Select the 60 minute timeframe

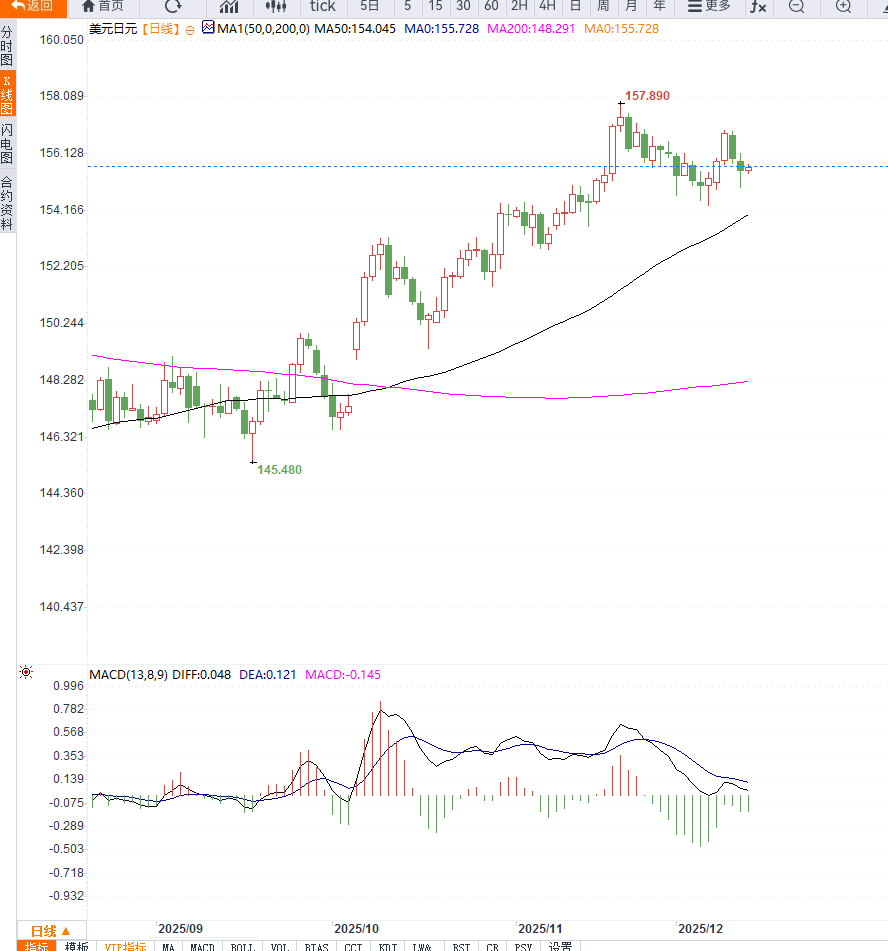491,7
